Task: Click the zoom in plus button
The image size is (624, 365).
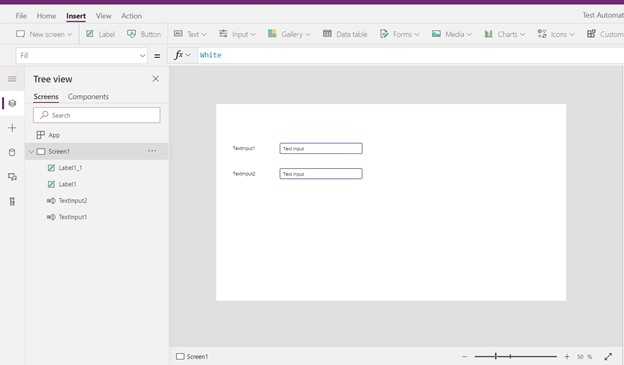Action: click(567, 357)
